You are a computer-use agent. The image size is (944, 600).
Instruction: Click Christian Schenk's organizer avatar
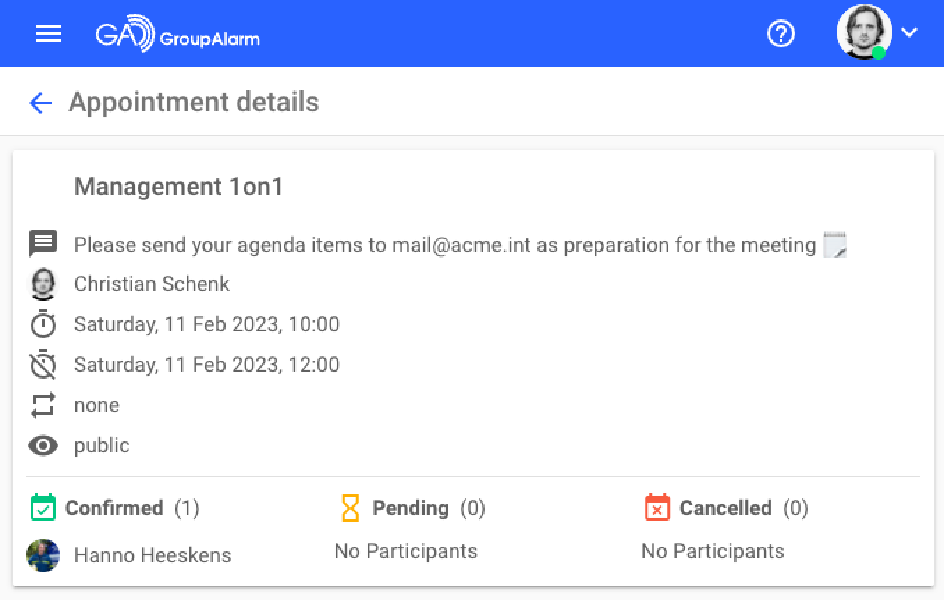coord(43,284)
